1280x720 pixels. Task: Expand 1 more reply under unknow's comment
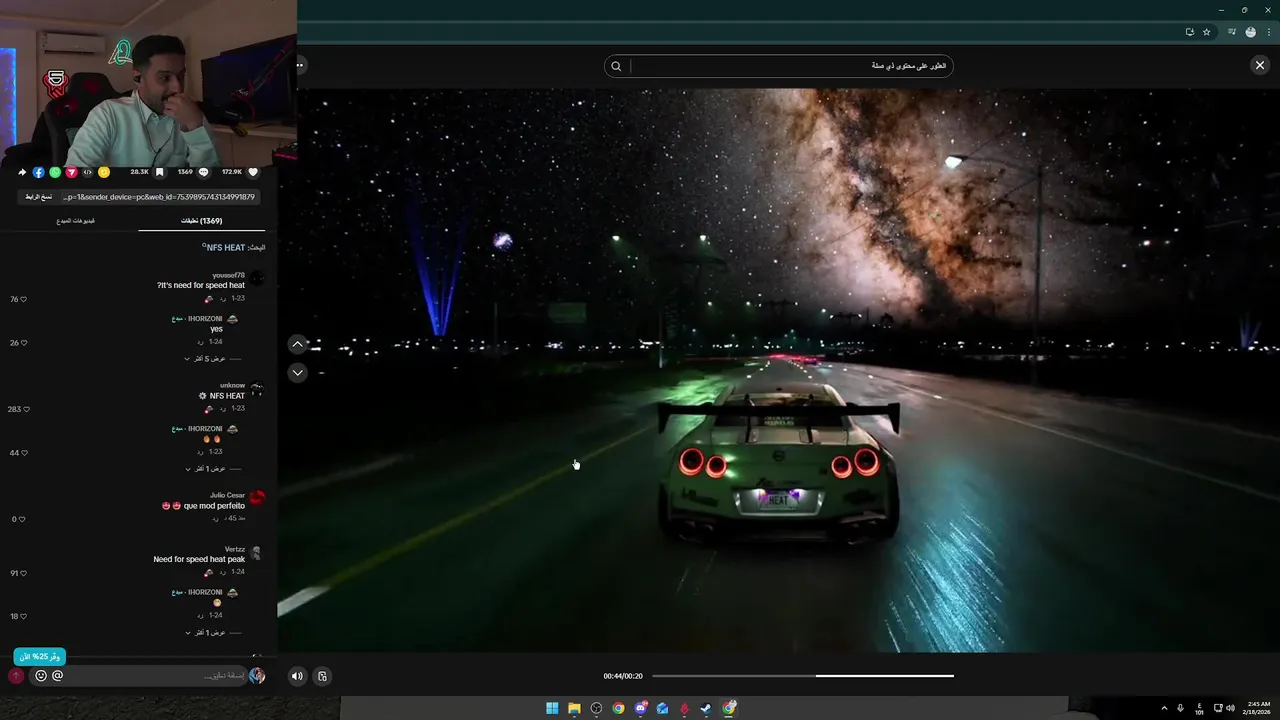click(x=205, y=468)
